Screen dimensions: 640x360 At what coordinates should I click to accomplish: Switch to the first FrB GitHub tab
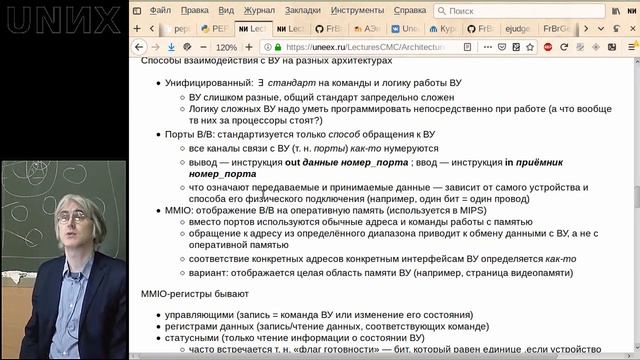click(329, 29)
